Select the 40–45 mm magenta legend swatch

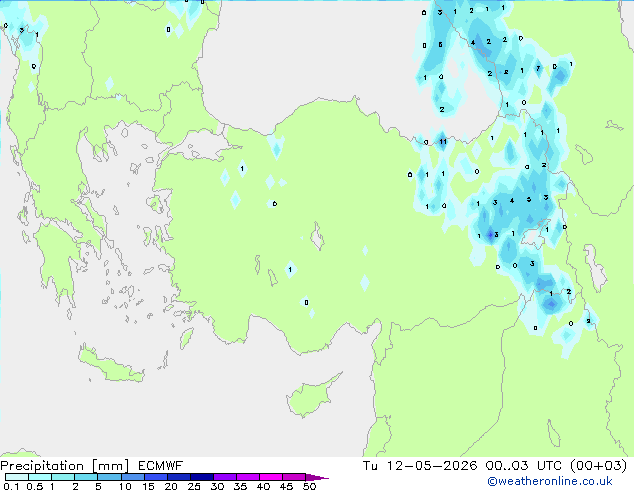(x=271, y=477)
